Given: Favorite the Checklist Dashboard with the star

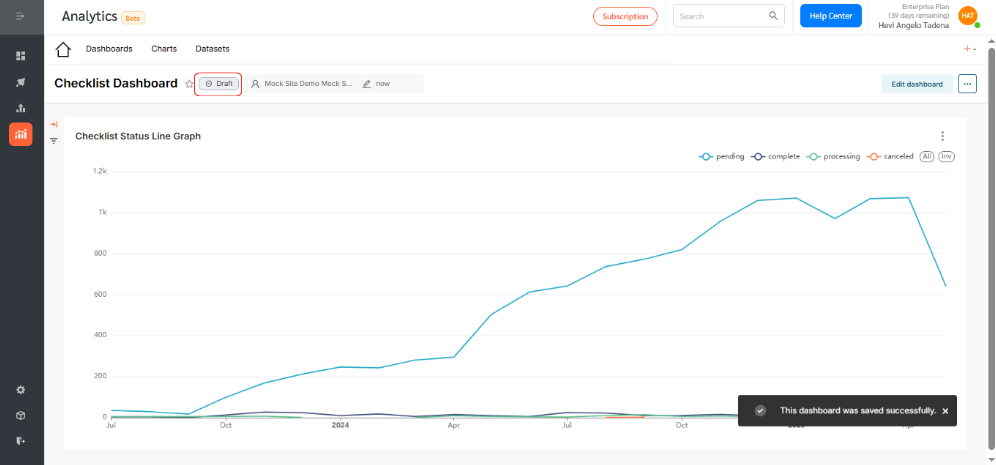Looking at the screenshot, I should point(189,84).
